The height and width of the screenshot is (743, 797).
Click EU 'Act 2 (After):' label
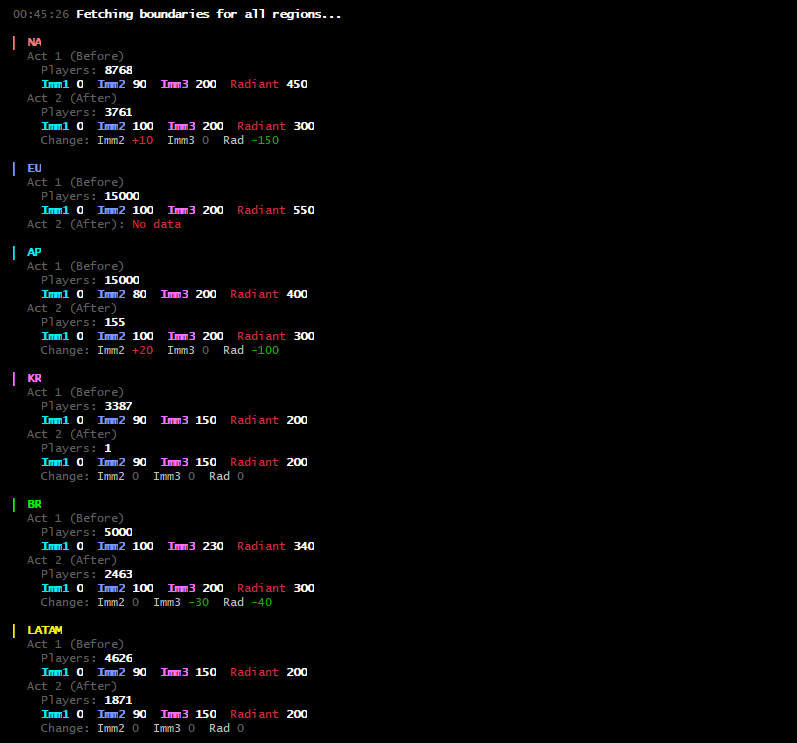(x=76, y=224)
